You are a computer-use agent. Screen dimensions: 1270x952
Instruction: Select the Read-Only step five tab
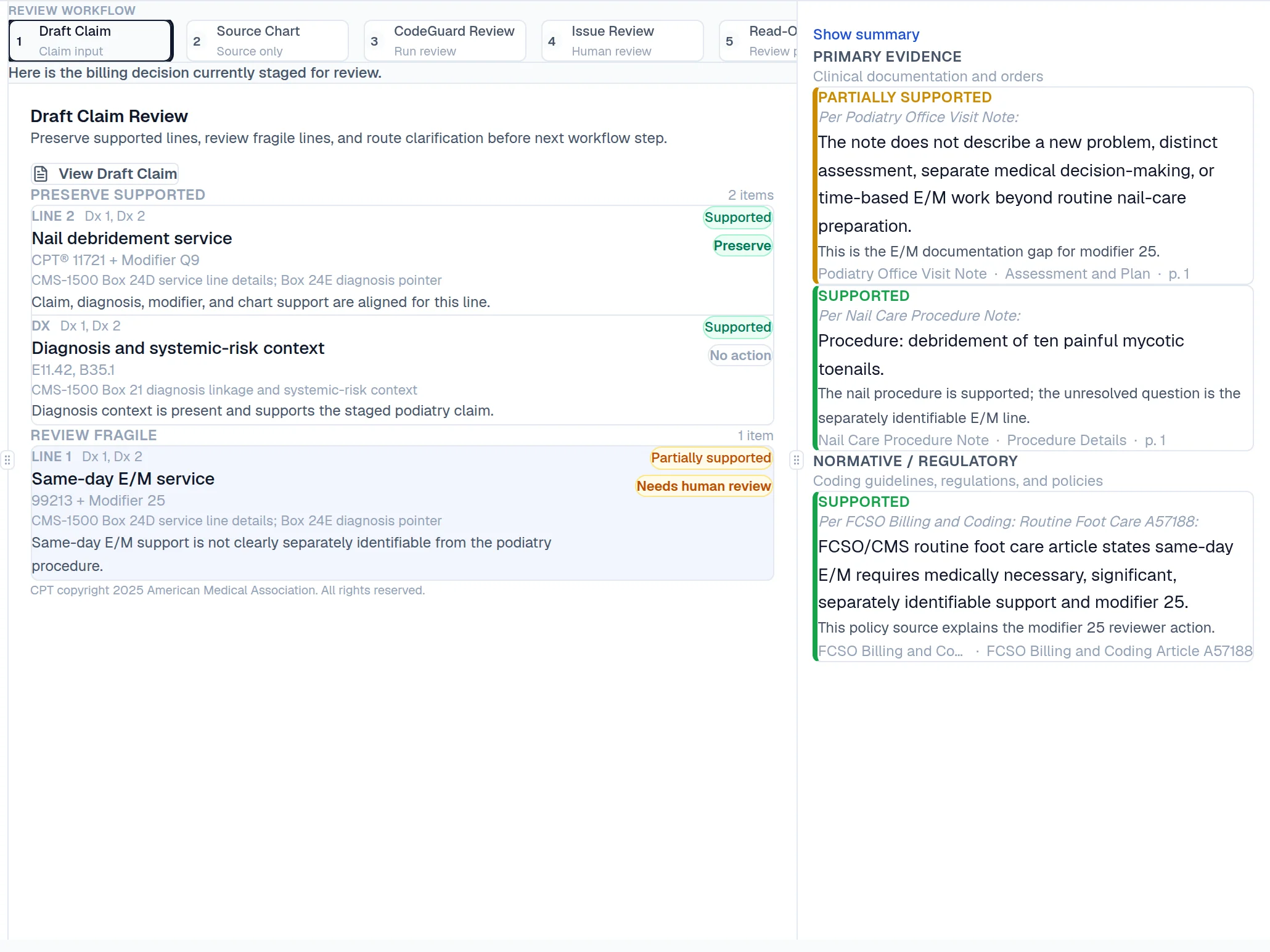coord(758,41)
